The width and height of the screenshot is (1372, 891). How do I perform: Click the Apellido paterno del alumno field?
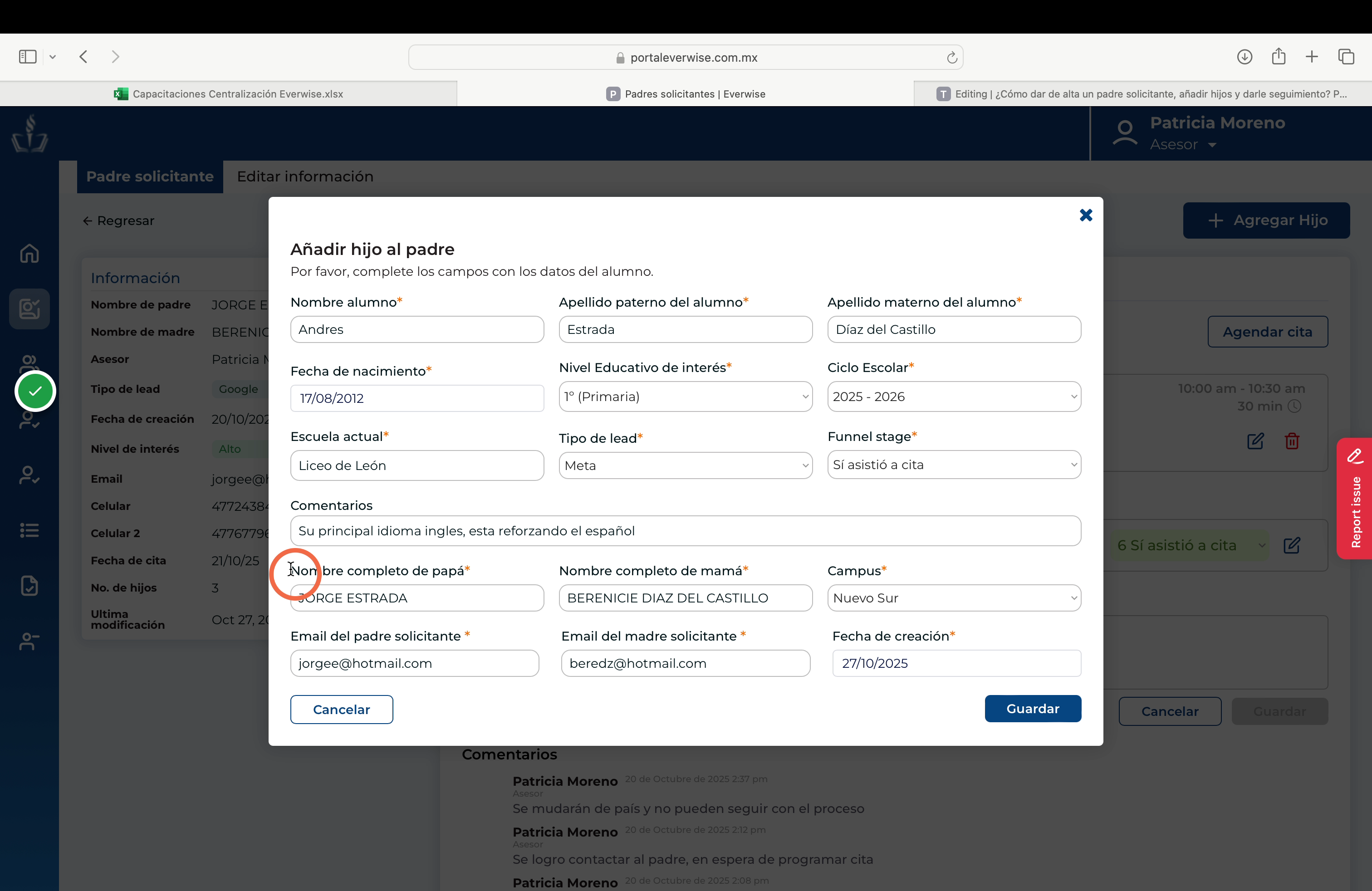(686, 329)
